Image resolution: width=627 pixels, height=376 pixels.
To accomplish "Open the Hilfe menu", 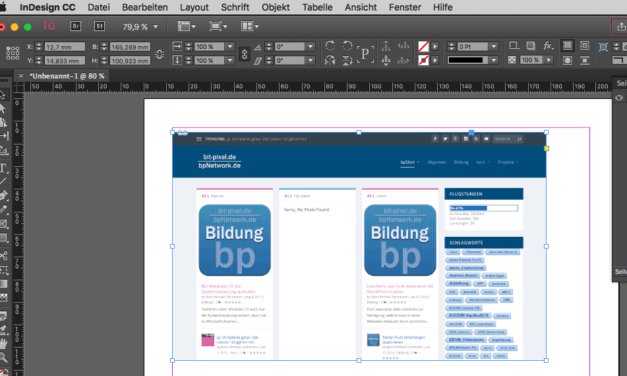I will click(443, 7).
